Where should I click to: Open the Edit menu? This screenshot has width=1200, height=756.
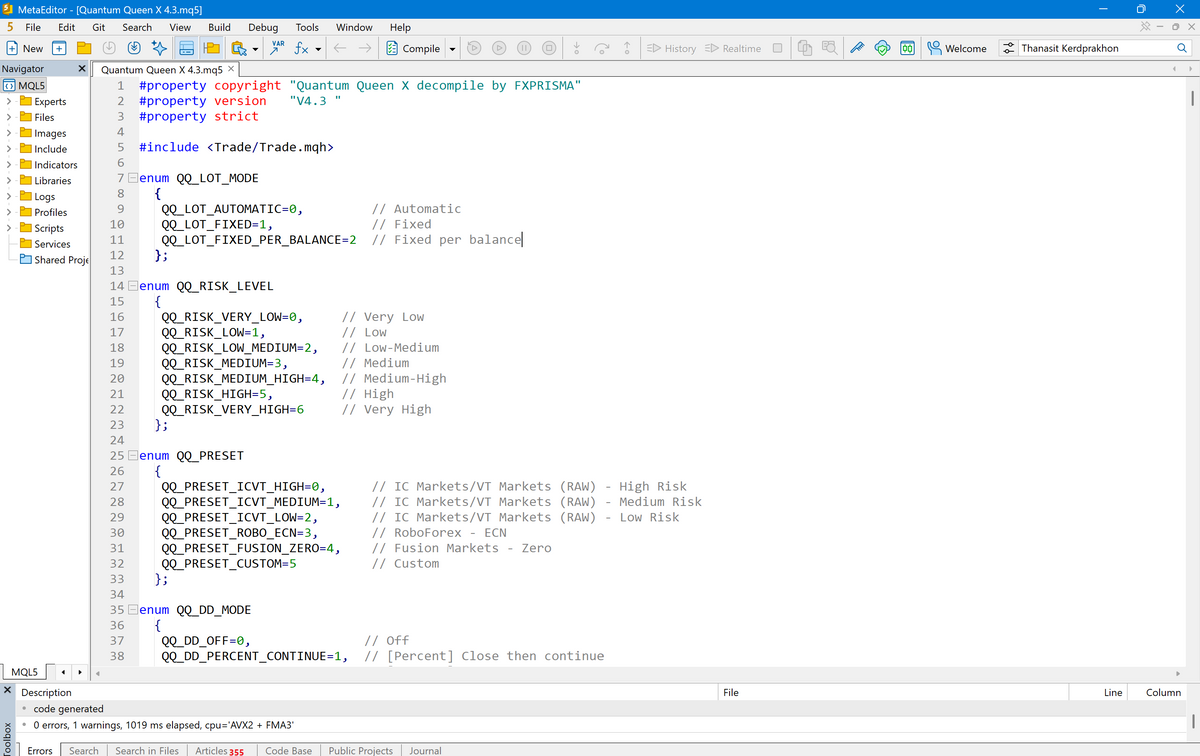(x=67, y=27)
